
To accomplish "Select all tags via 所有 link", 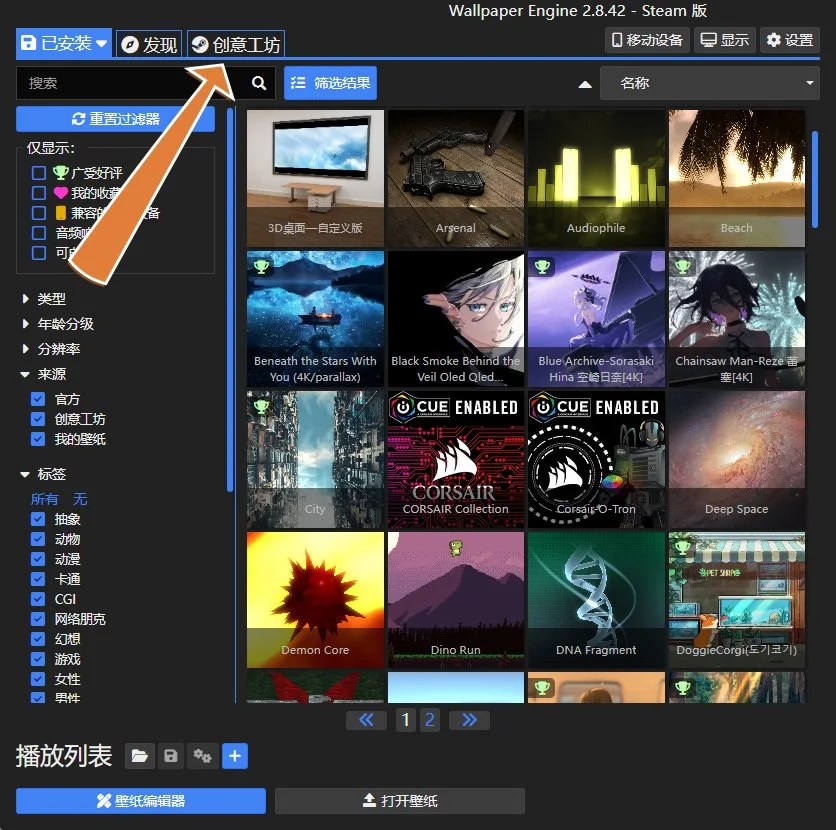I will (44, 499).
